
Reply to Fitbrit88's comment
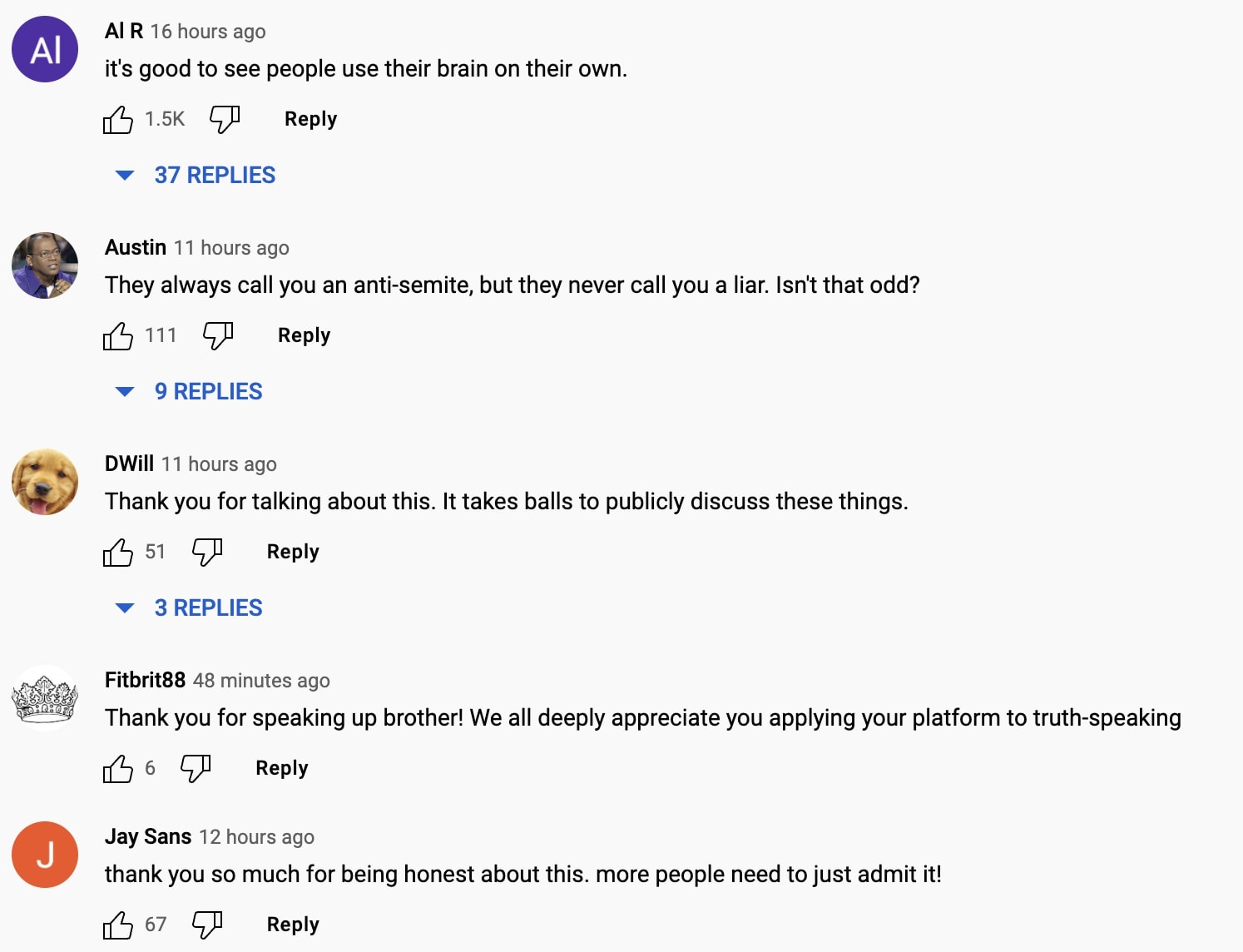point(281,768)
